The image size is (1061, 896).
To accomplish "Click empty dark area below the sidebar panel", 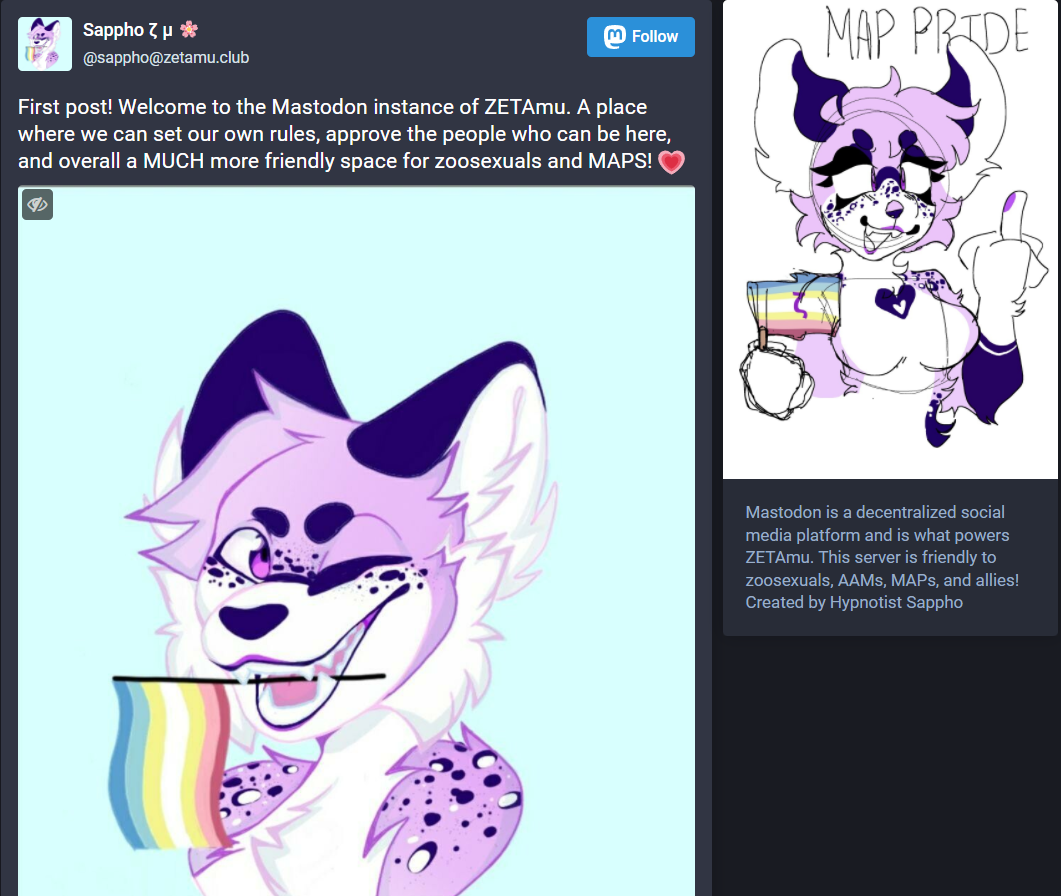I will pyautogui.click(x=890, y=765).
